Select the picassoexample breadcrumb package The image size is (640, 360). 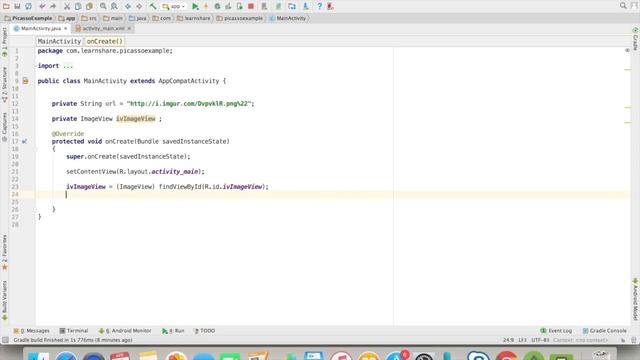click(240, 18)
